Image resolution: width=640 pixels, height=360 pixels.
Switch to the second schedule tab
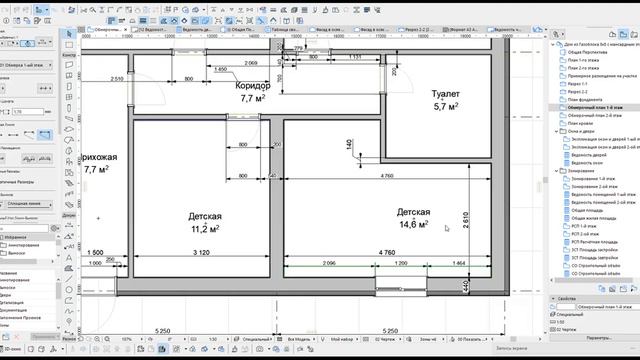coord(197,29)
